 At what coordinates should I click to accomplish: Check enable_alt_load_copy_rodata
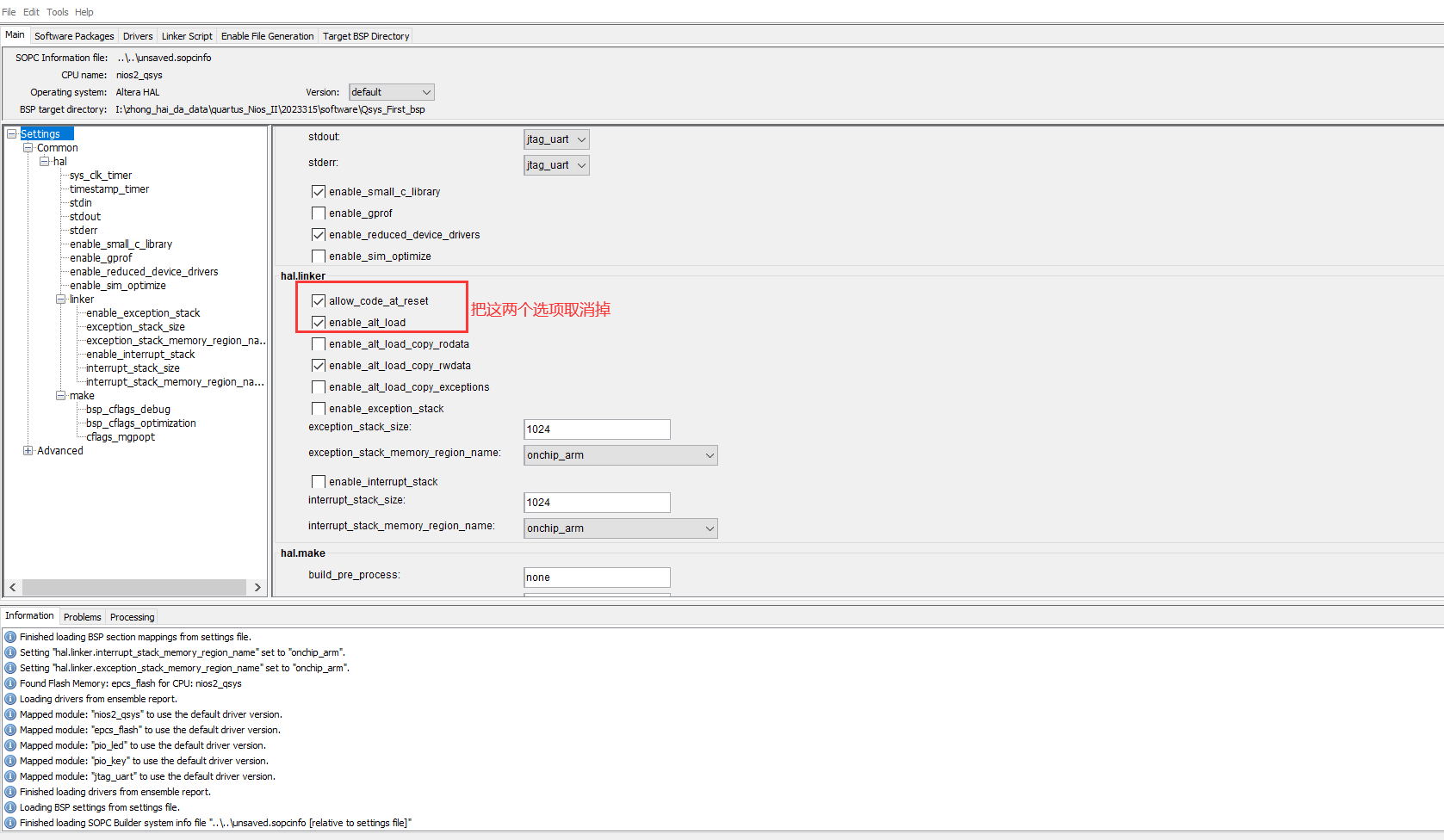click(x=318, y=343)
